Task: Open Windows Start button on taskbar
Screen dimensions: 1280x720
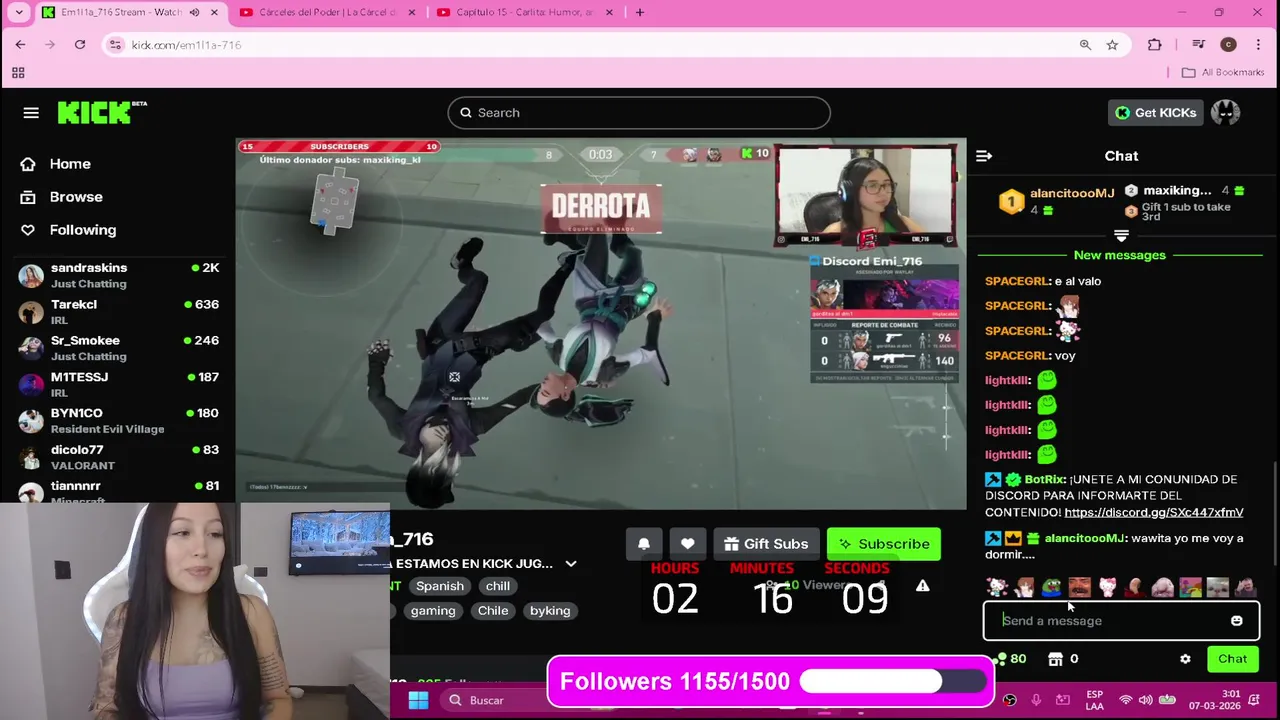Action: point(418,700)
